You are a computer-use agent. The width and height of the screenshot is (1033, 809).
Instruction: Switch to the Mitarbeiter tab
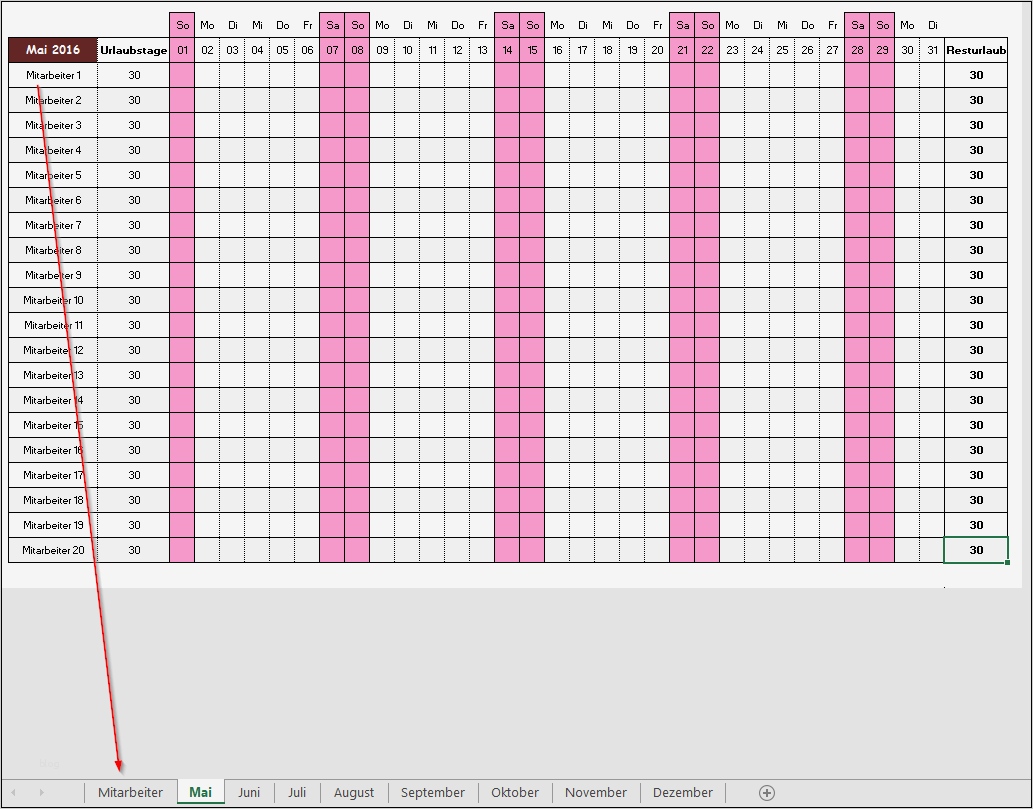(130, 791)
